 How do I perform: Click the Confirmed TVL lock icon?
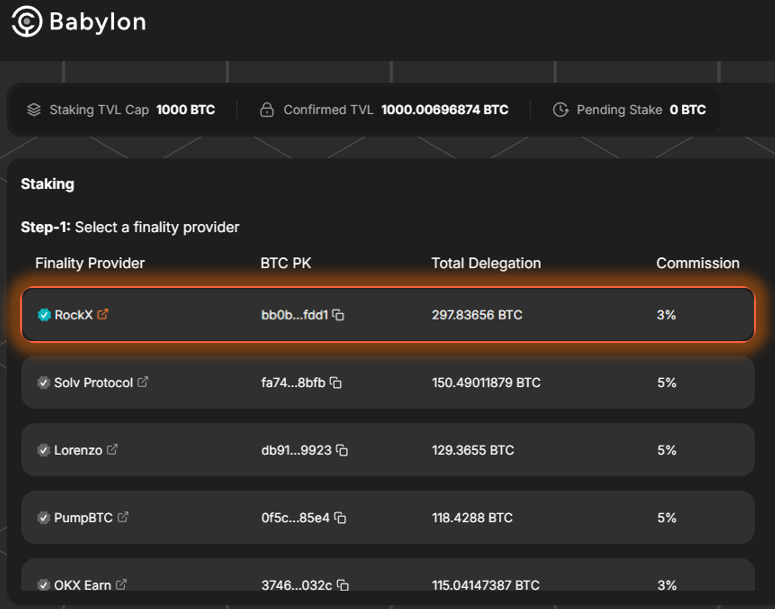(x=267, y=109)
